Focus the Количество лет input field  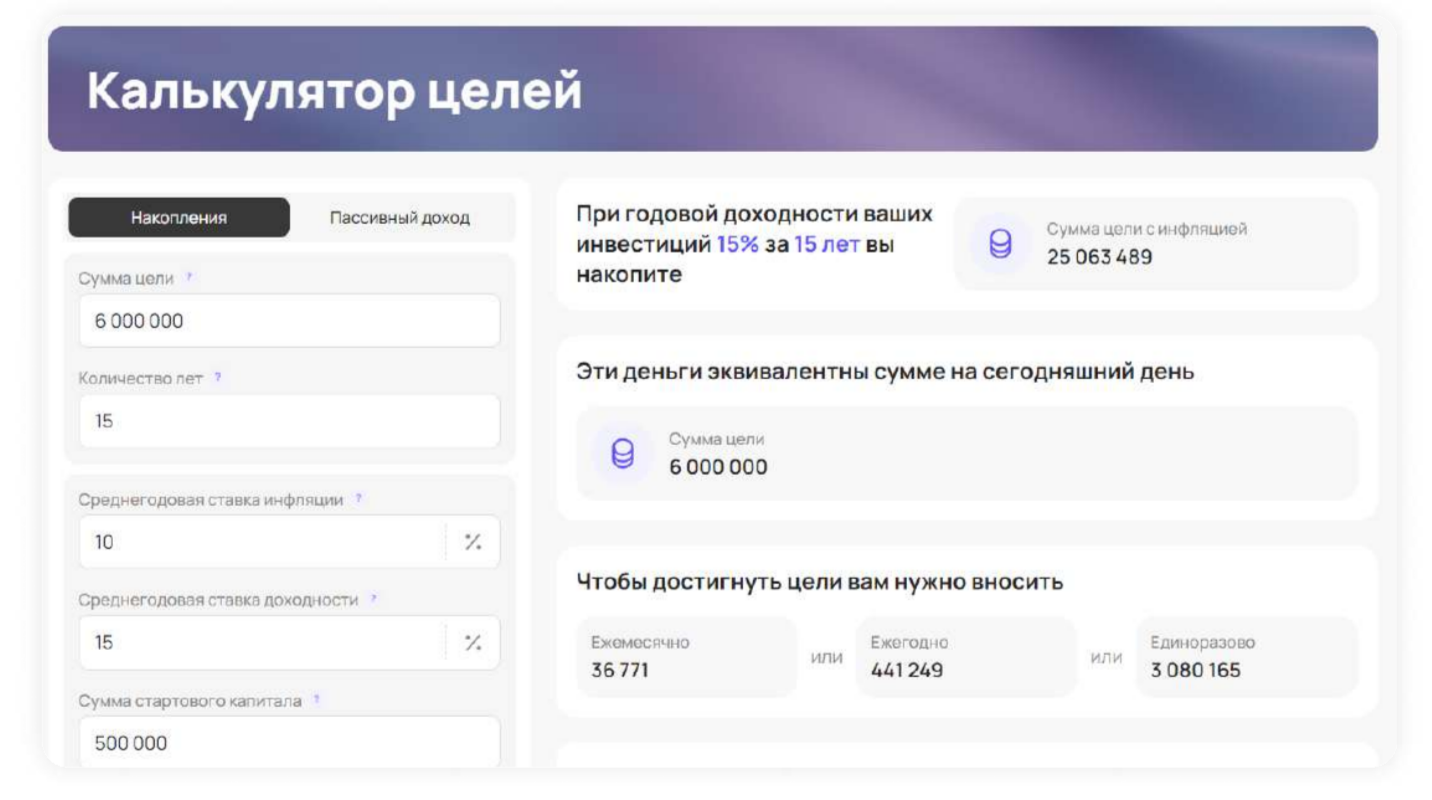click(289, 421)
